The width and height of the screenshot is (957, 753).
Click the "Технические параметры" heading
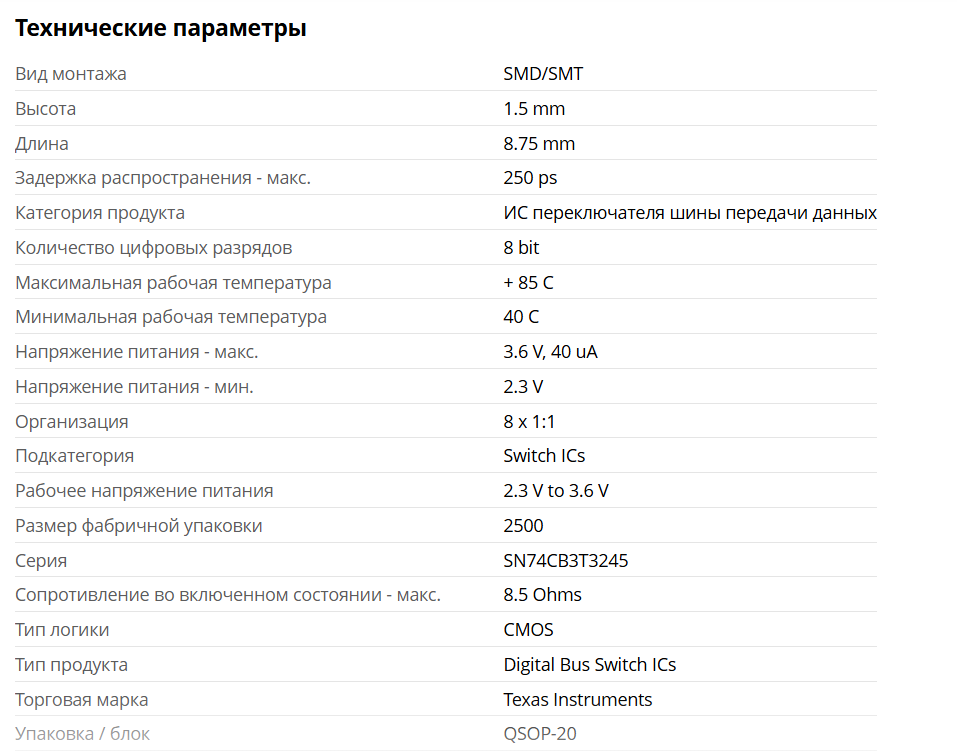[x=160, y=28]
